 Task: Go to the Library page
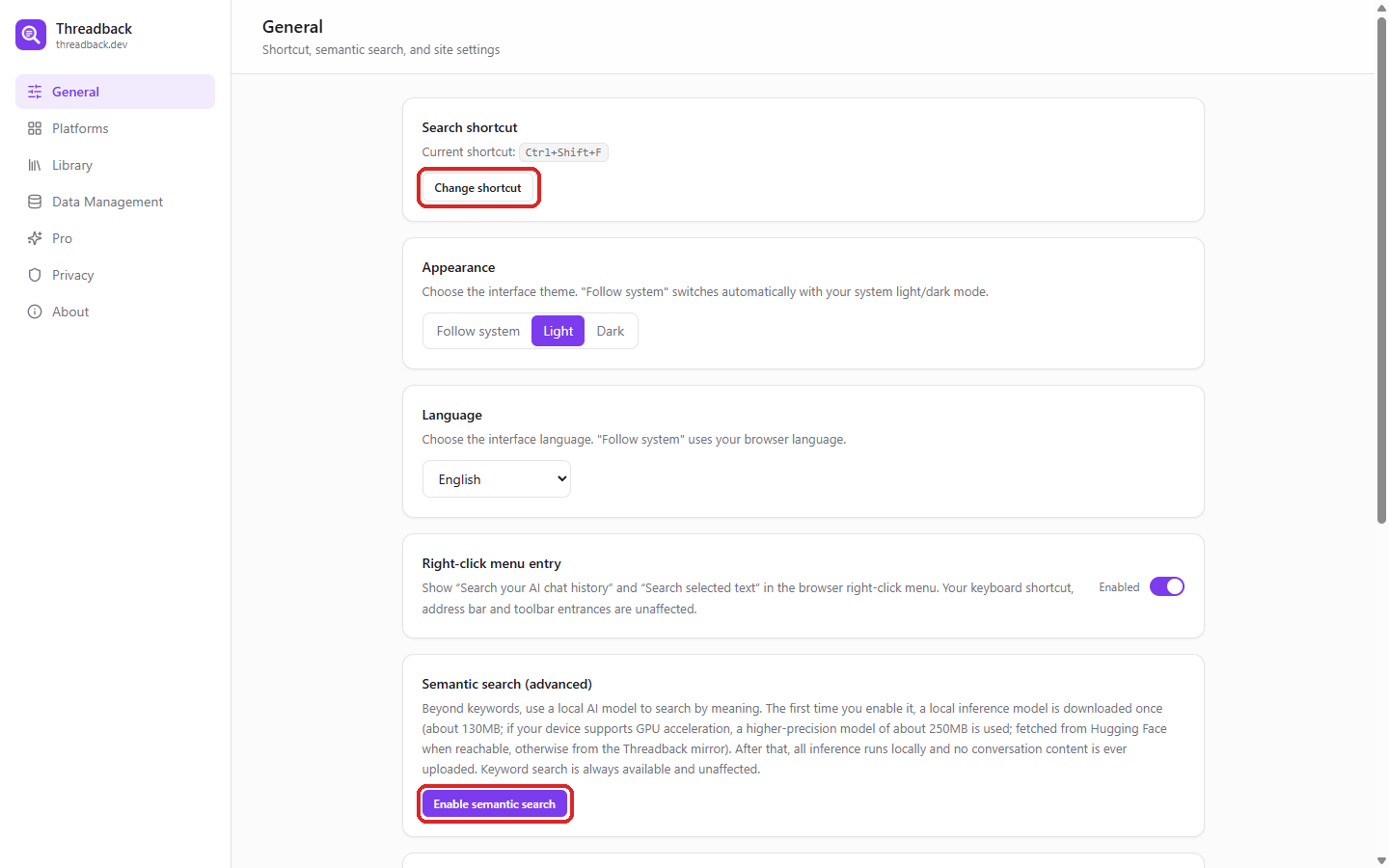click(115, 165)
